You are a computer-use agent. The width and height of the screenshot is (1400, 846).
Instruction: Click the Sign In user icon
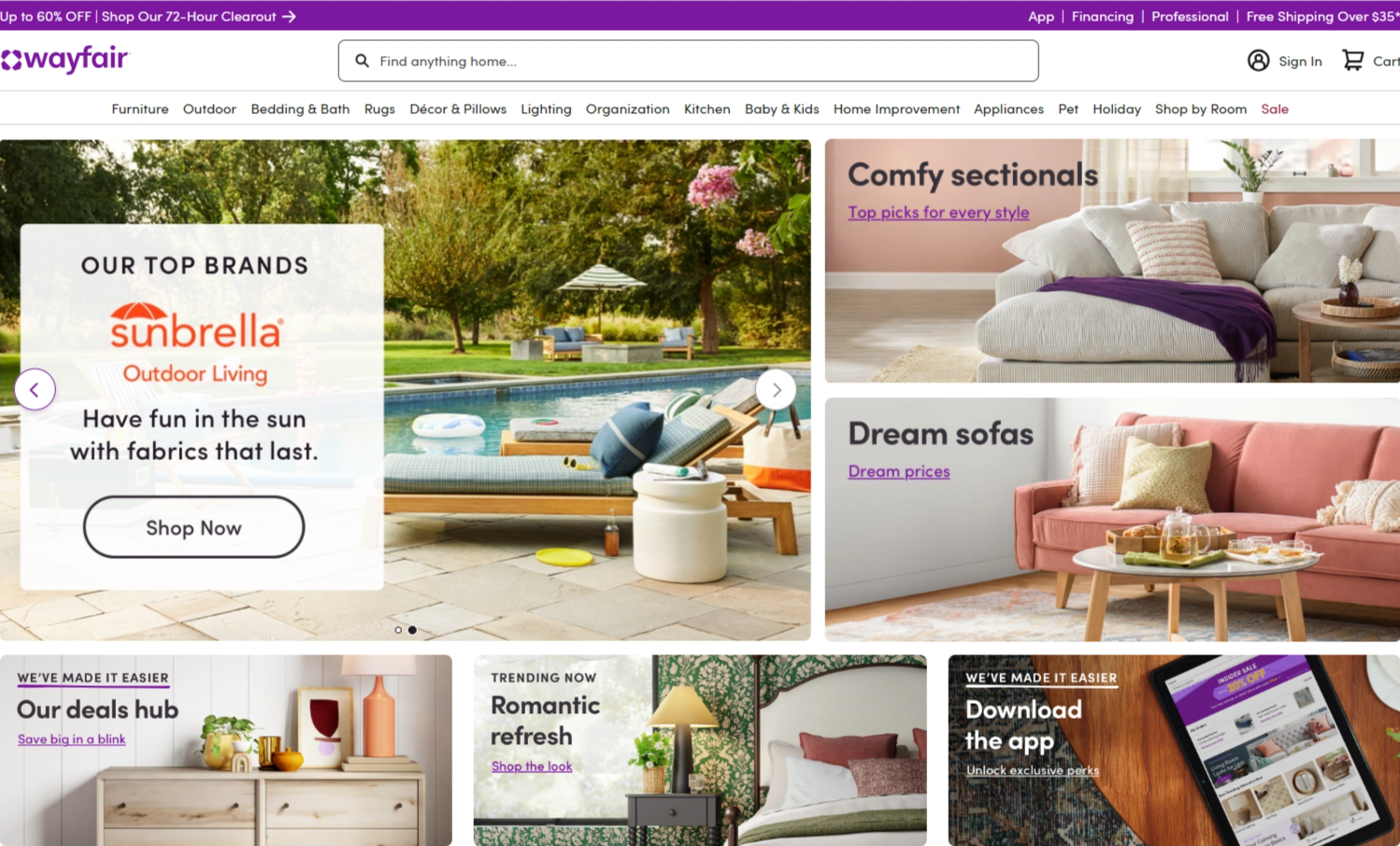tap(1258, 61)
